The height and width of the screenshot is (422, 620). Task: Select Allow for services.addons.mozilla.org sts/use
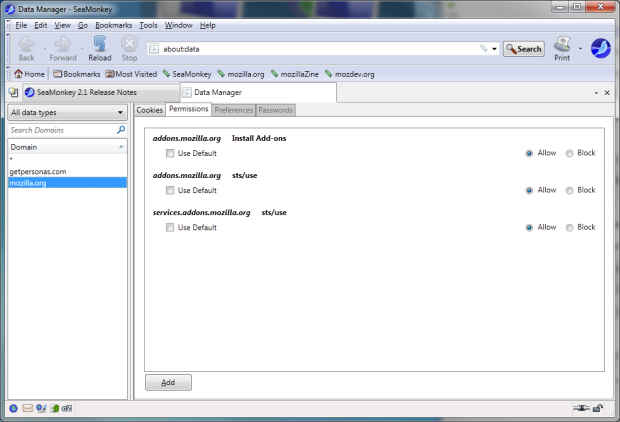pyautogui.click(x=529, y=227)
